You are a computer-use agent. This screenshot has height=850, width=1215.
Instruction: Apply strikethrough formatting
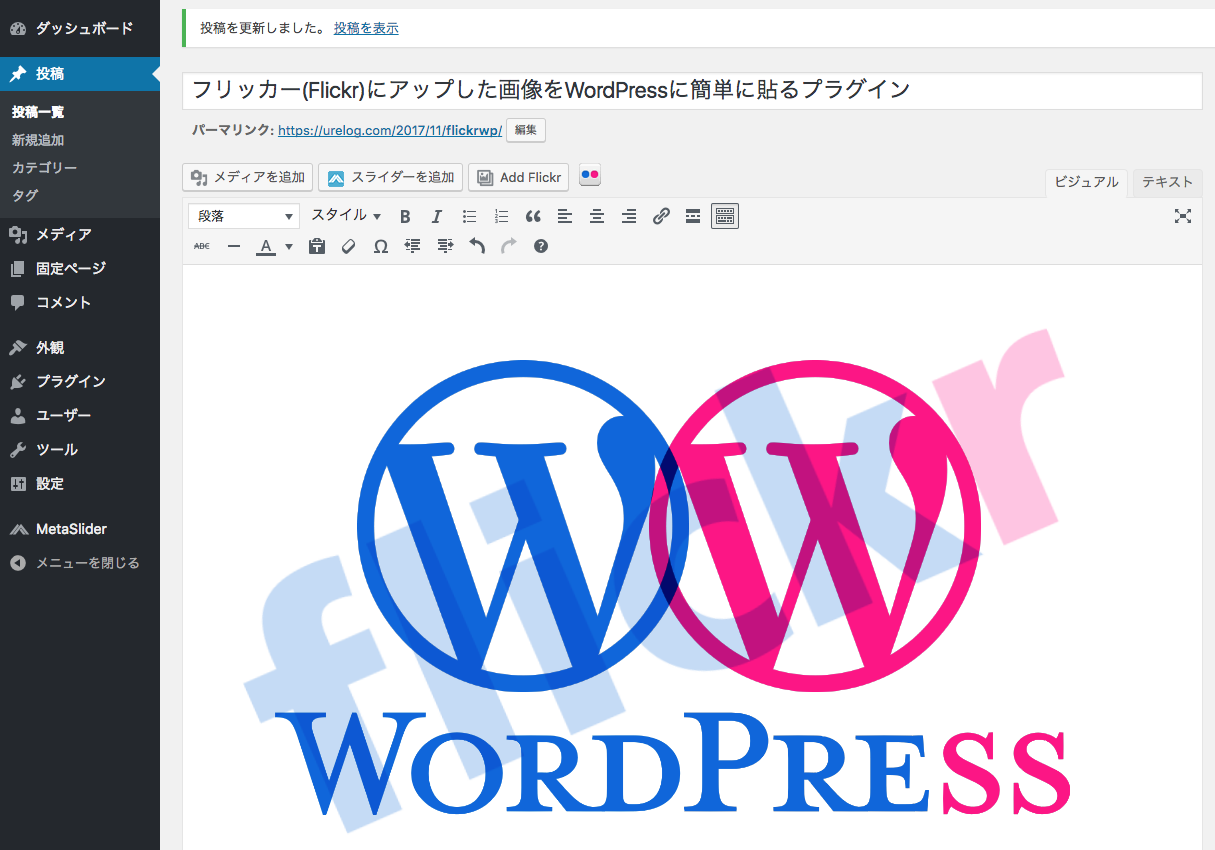tap(202, 246)
